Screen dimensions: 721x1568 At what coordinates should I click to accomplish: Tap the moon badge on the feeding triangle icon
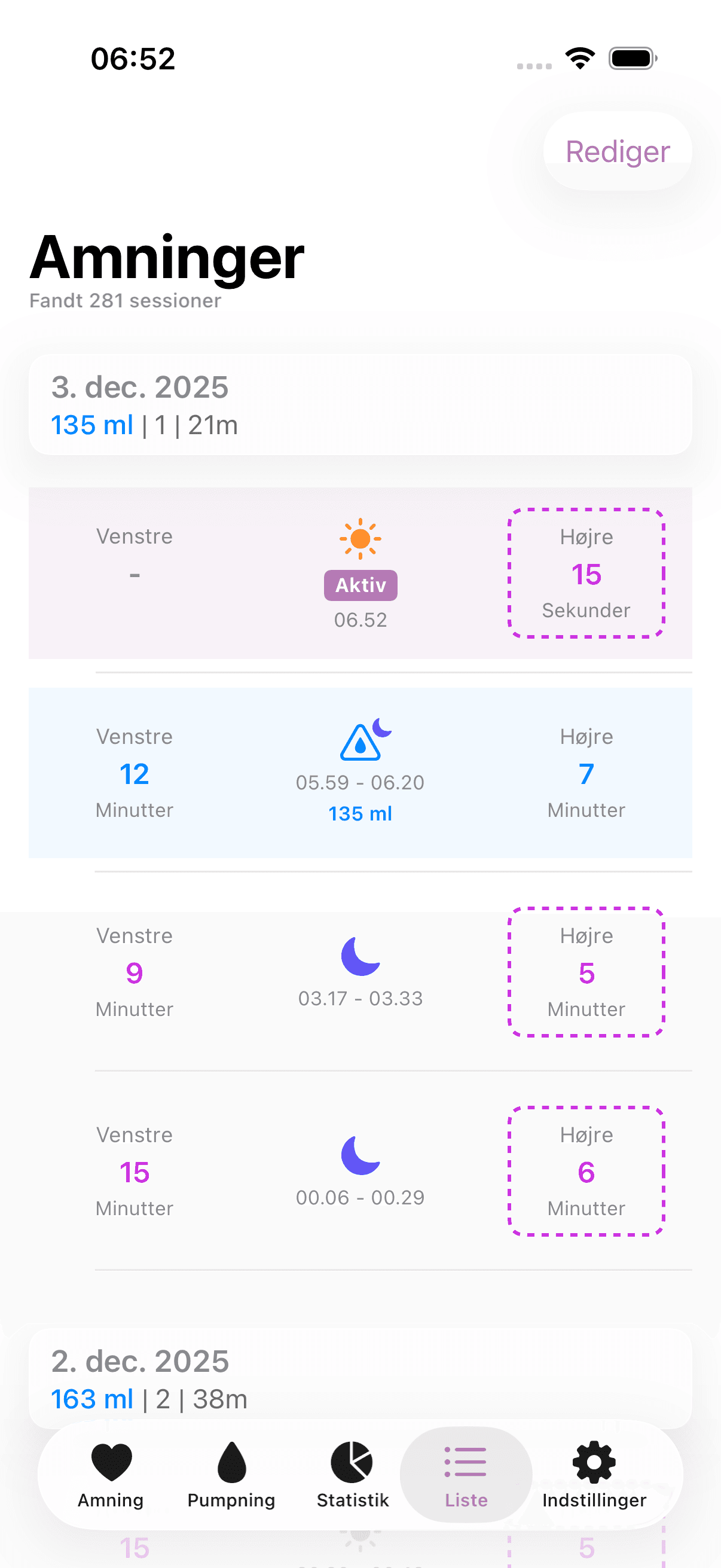tap(382, 729)
